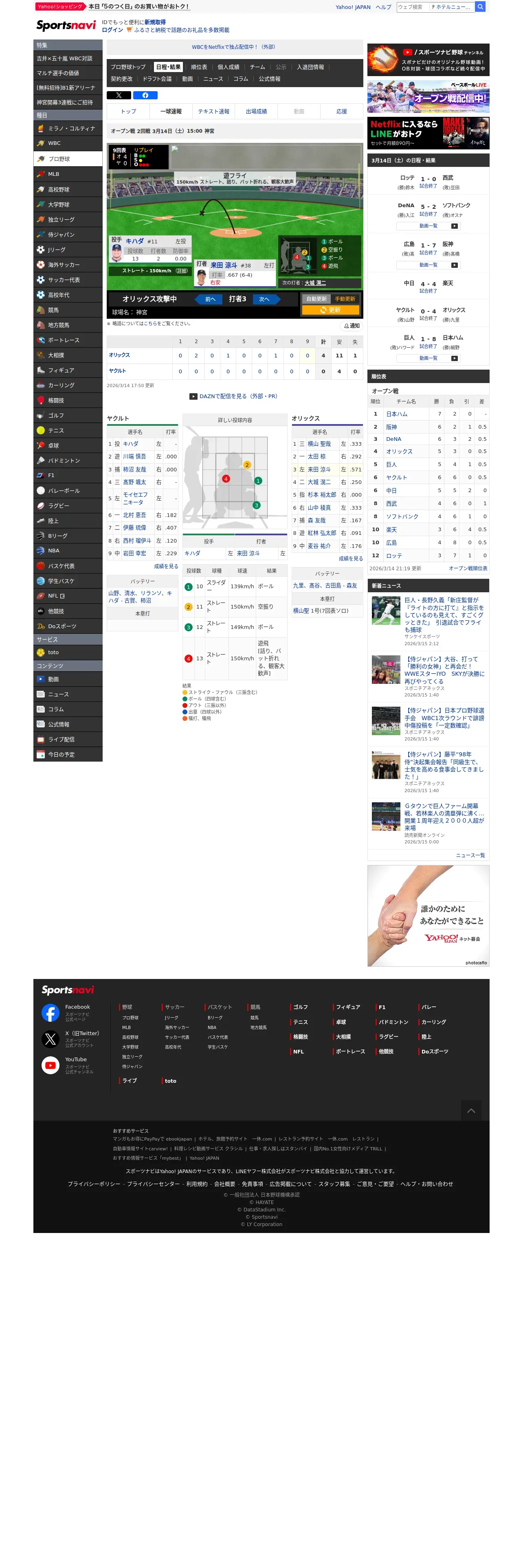The width and height of the screenshot is (523, 1568).
Task: Share the page via the X button
Action: click(x=119, y=95)
